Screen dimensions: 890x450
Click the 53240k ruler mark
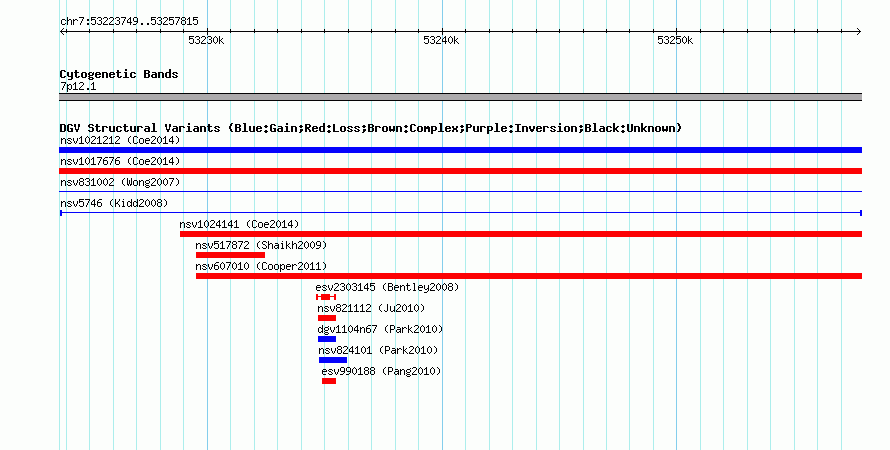[441, 40]
